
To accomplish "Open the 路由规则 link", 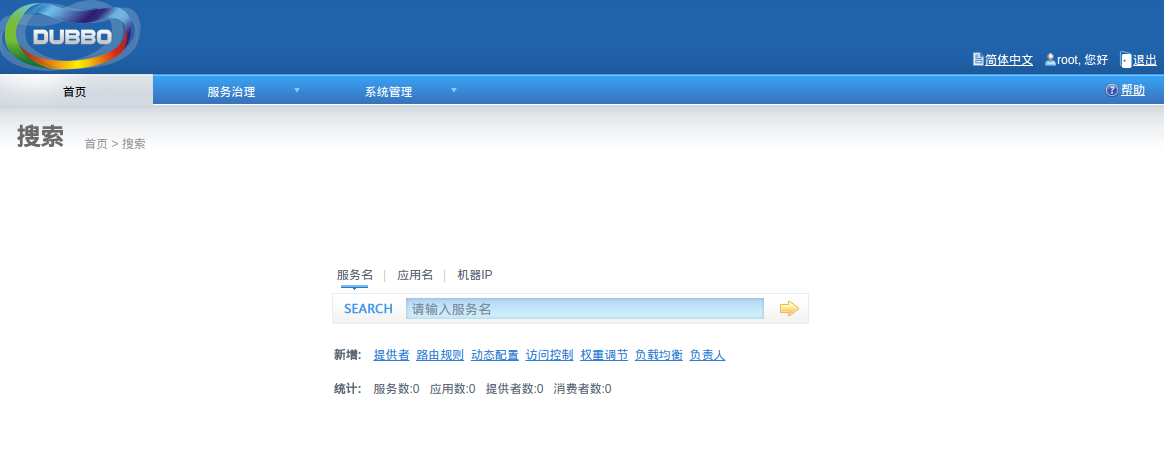I will pos(440,355).
